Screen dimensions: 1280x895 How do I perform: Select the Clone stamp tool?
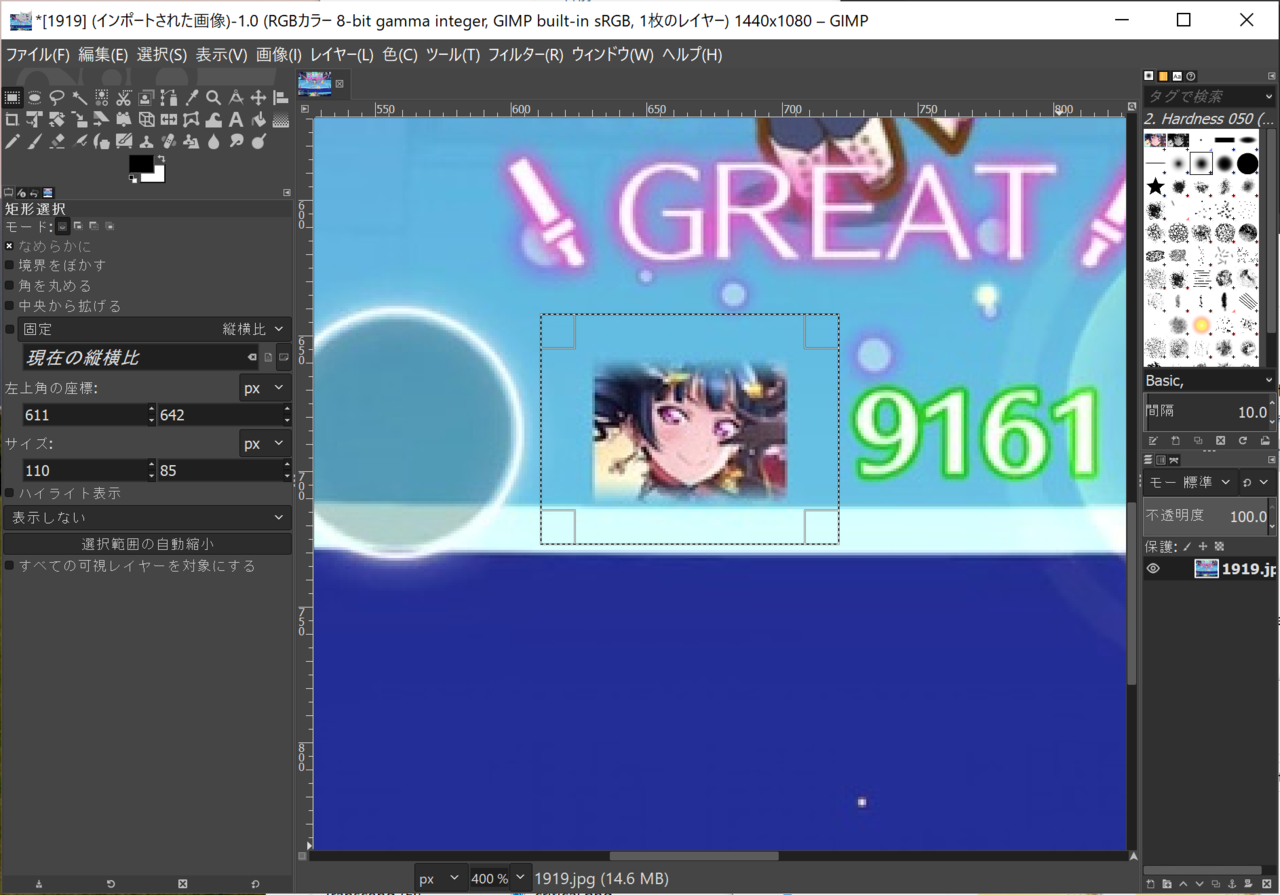[x=146, y=142]
